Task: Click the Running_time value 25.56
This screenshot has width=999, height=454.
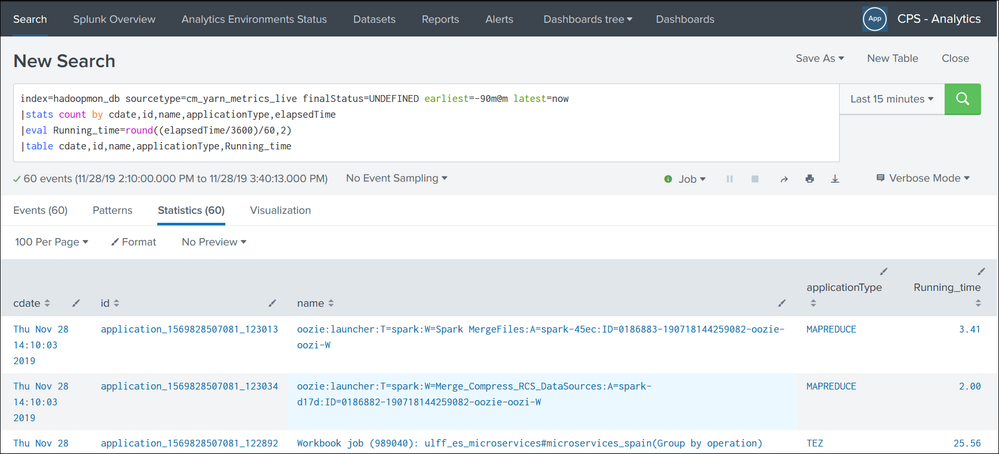Action: (x=967, y=443)
